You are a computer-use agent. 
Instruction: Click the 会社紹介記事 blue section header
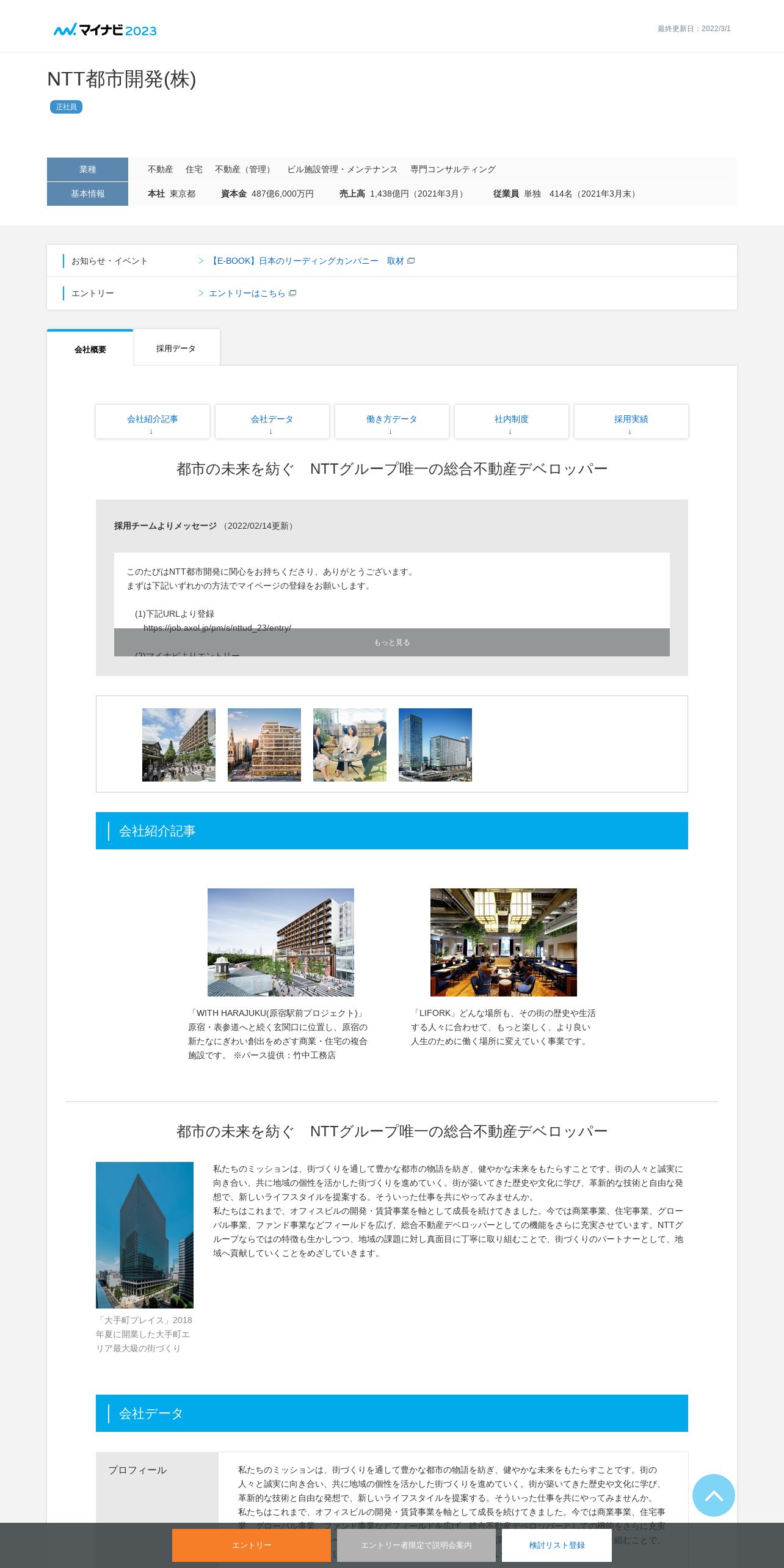click(x=392, y=830)
